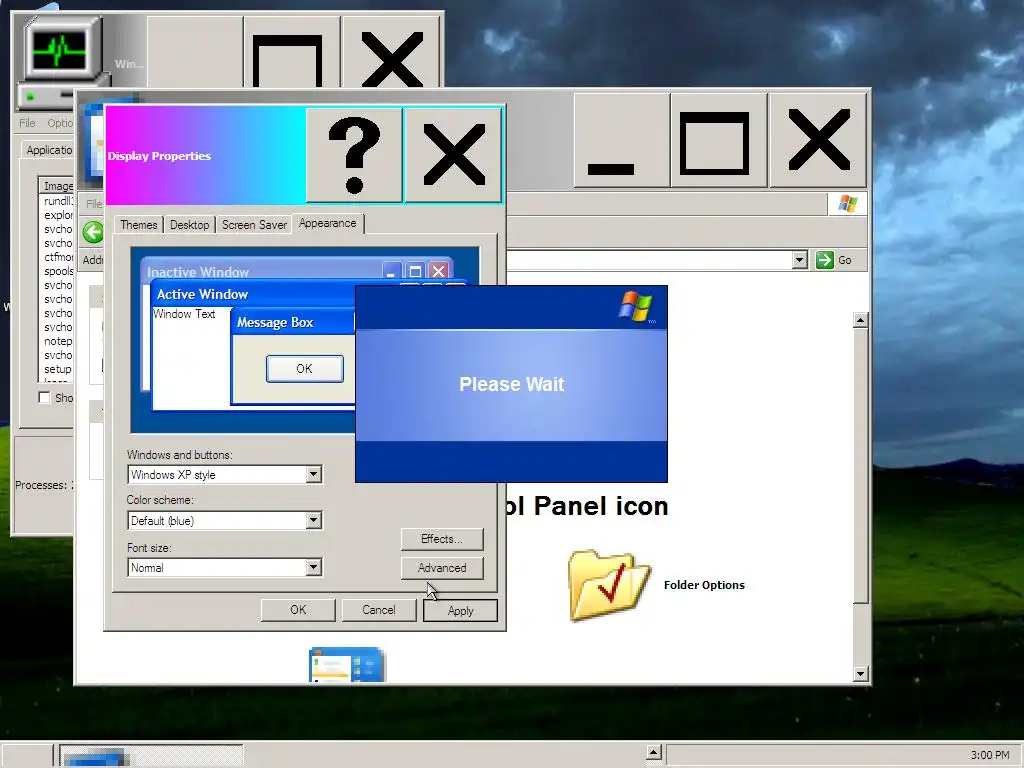
Task: Click the Windows logo on Please Wait box
Action: point(635,306)
